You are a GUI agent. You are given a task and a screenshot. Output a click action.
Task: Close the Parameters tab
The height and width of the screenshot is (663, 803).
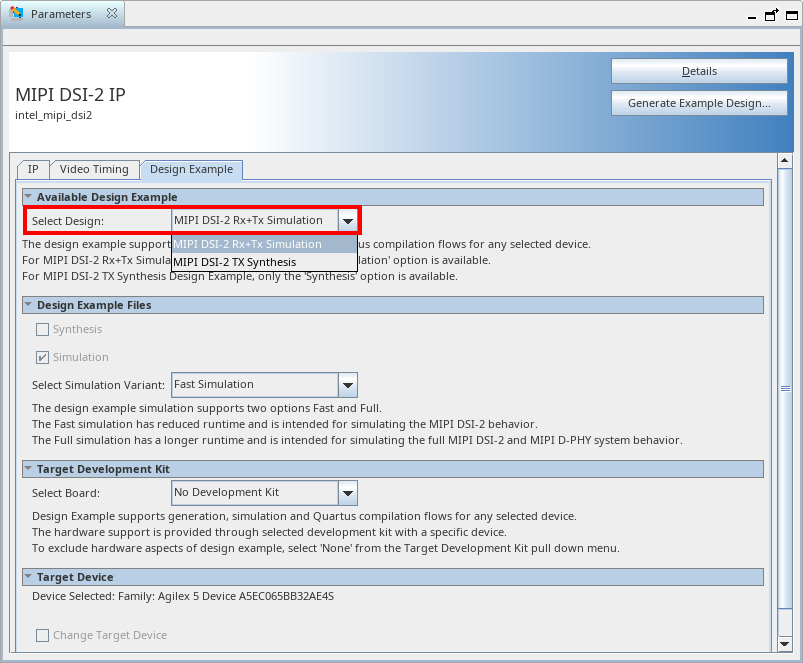(112, 14)
